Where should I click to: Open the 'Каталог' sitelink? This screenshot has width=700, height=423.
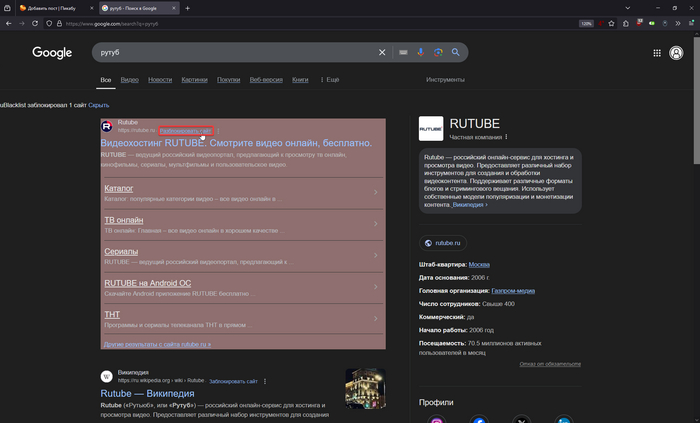coord(119,188)
